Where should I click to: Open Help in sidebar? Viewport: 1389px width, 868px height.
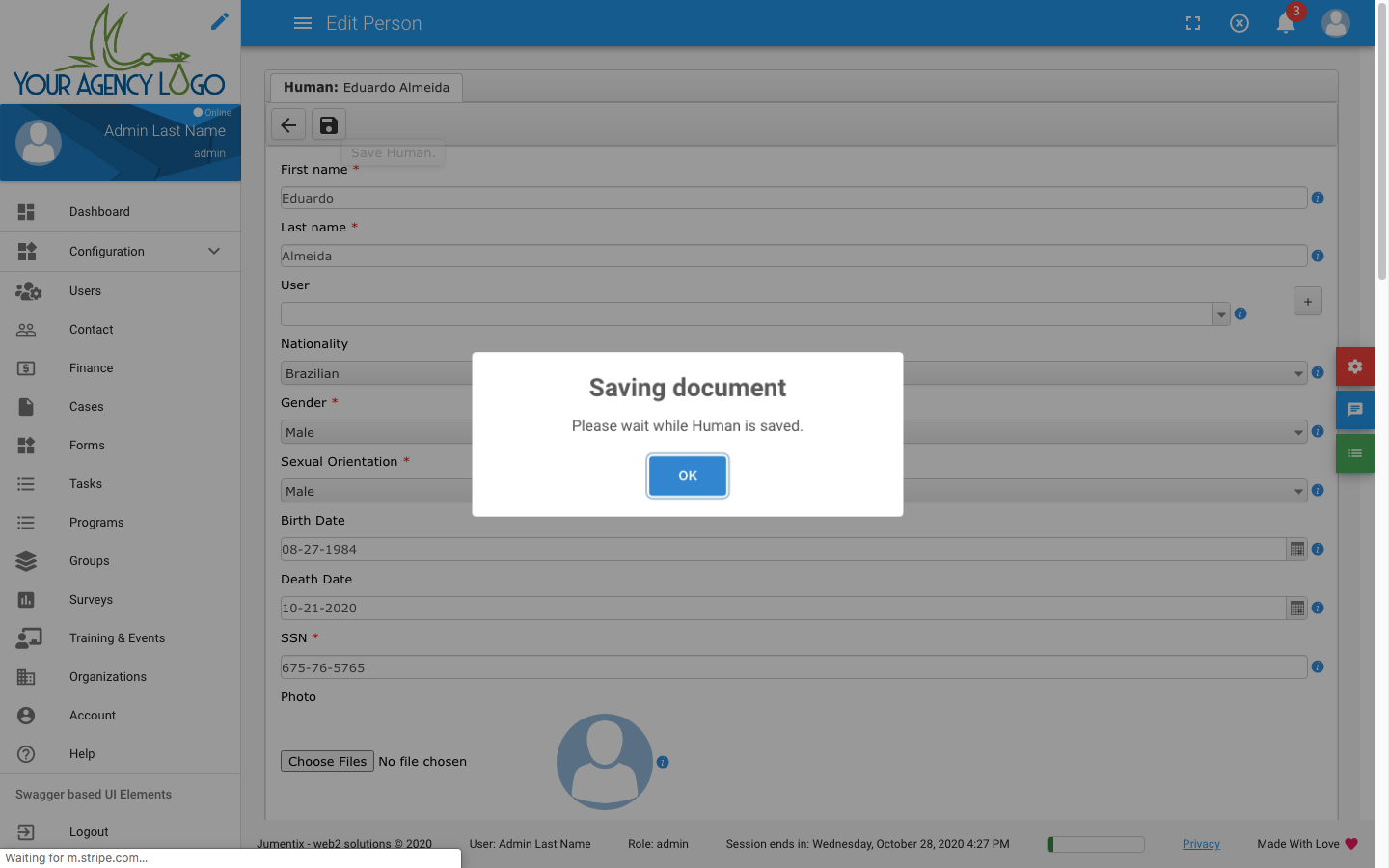point(121,754)
